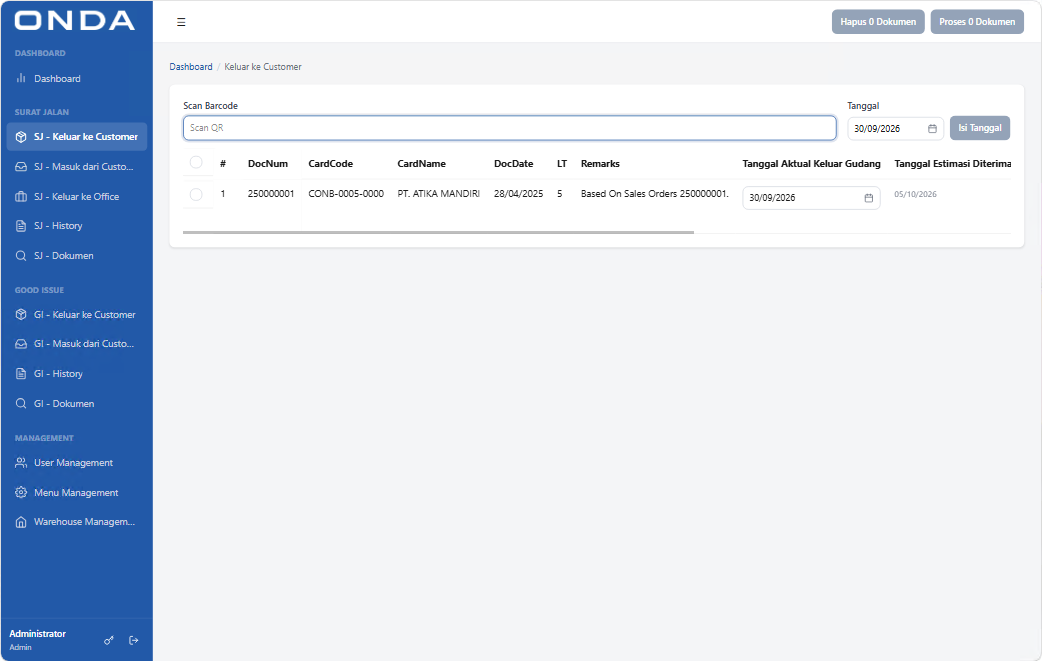Click the Tanggal Estimasi Diterima column header

pos(952,163)
